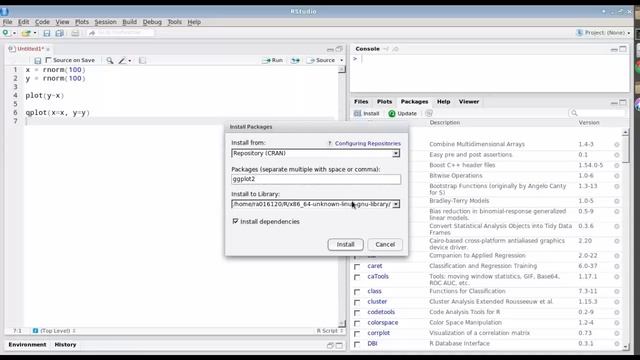Viewport: 640px width, 360px height.
Task: Save script using editor toolbar disk icon
Action: pyautogui.click(x=38, y=60)
